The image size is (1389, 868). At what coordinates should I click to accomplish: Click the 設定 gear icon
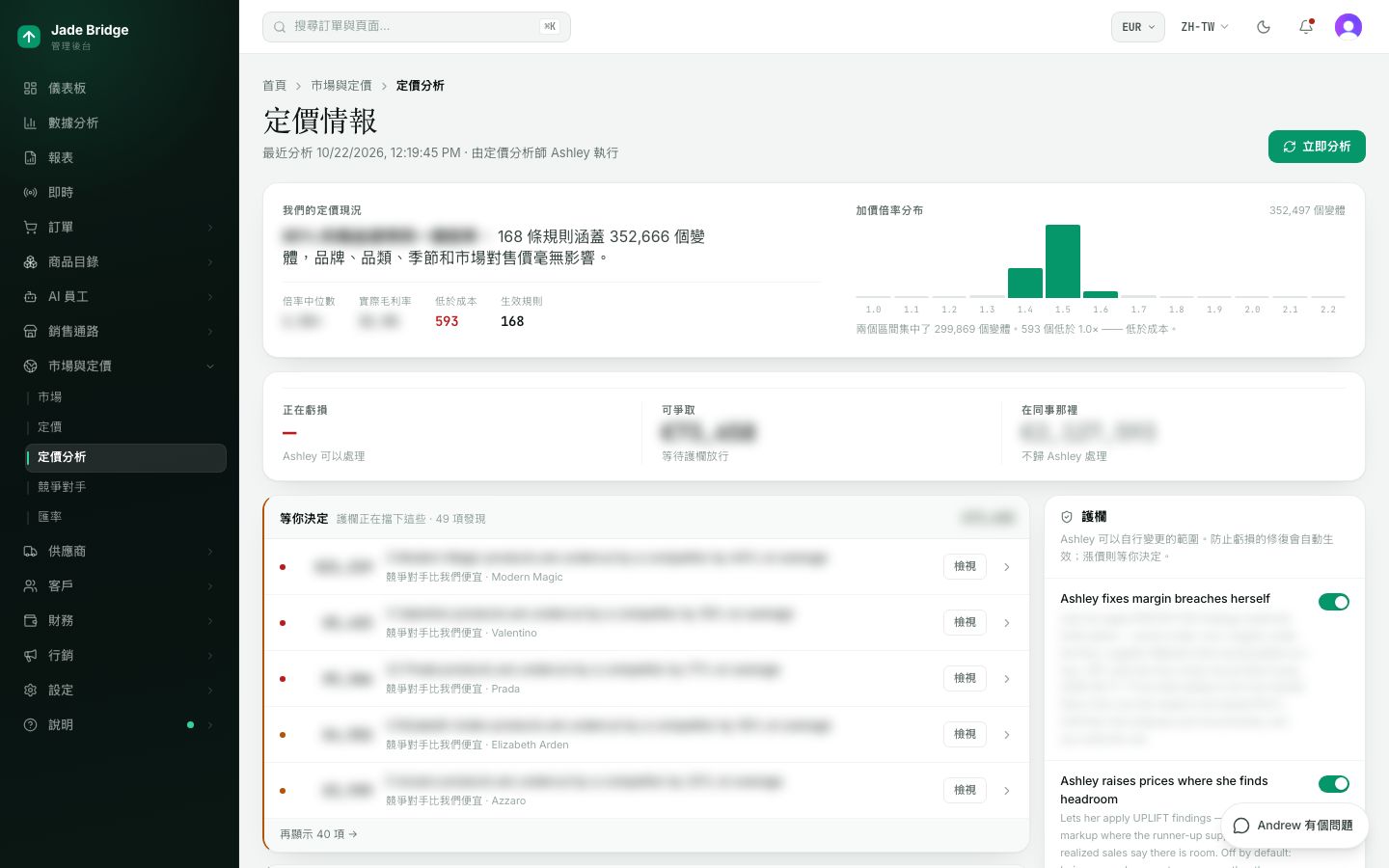pos(30,690)
